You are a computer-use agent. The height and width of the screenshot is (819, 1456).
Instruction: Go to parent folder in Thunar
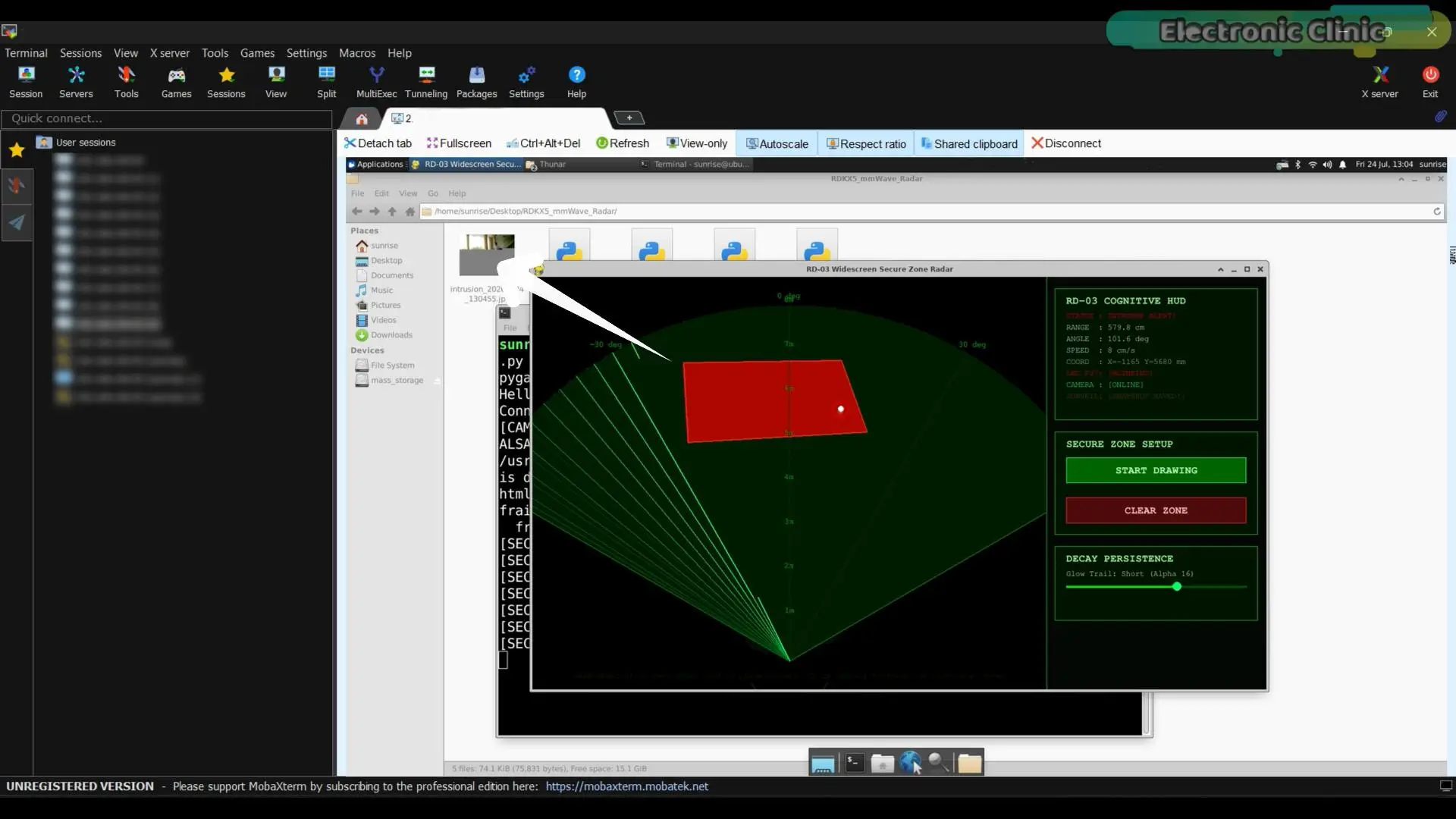(392, 212)
